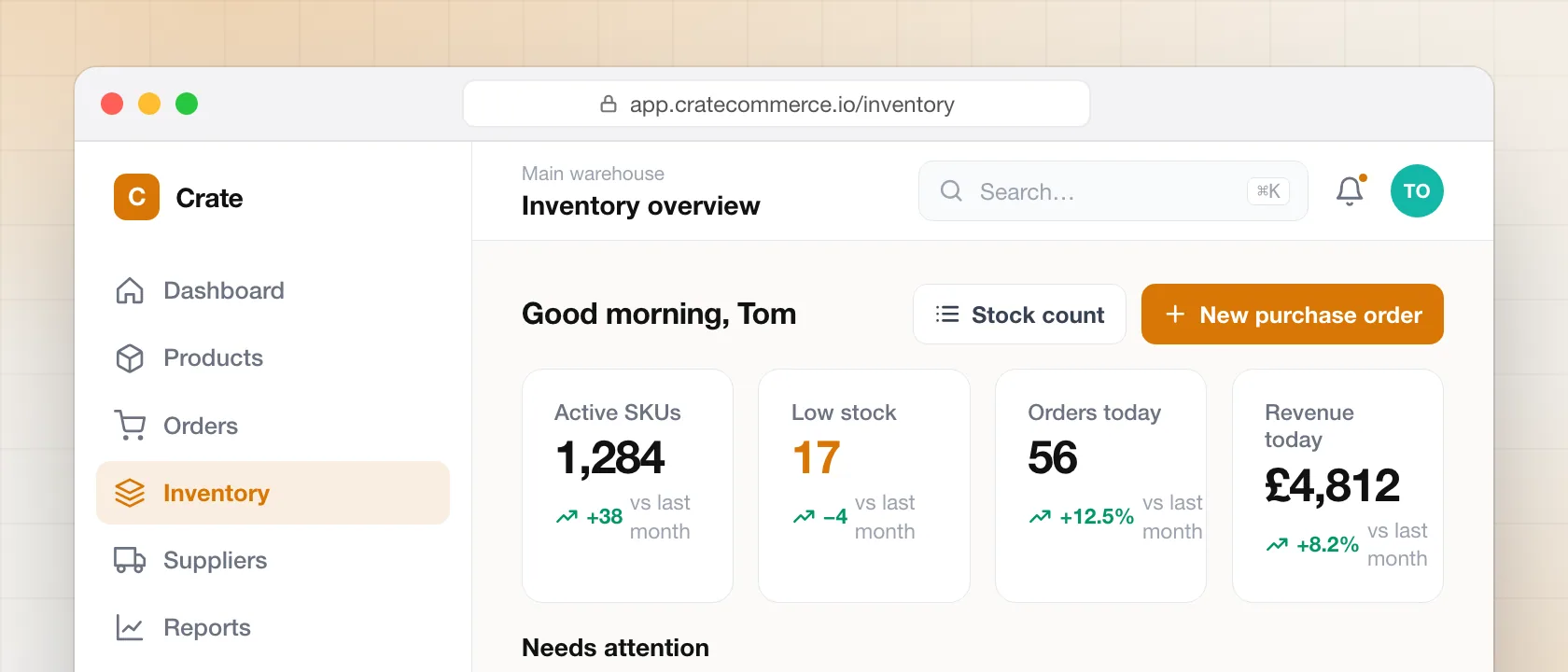Click the orange Crate logo icon
Image resolution: width=1568 pixels, height=672 pixels.
[x=136, y=197]
